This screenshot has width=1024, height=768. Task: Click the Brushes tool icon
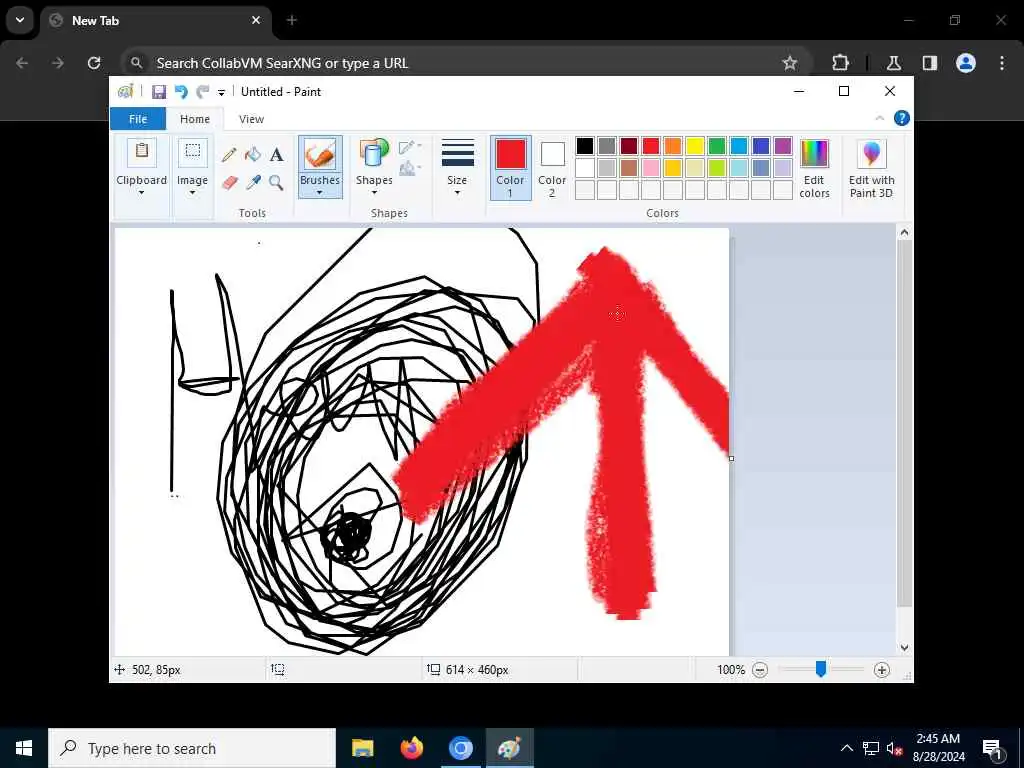pyautogui.click(x=320, y=155)
